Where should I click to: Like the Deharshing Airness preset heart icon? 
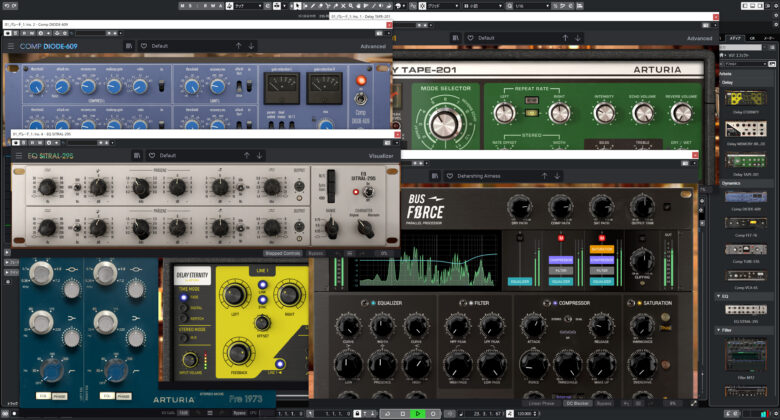coord(449,175)
